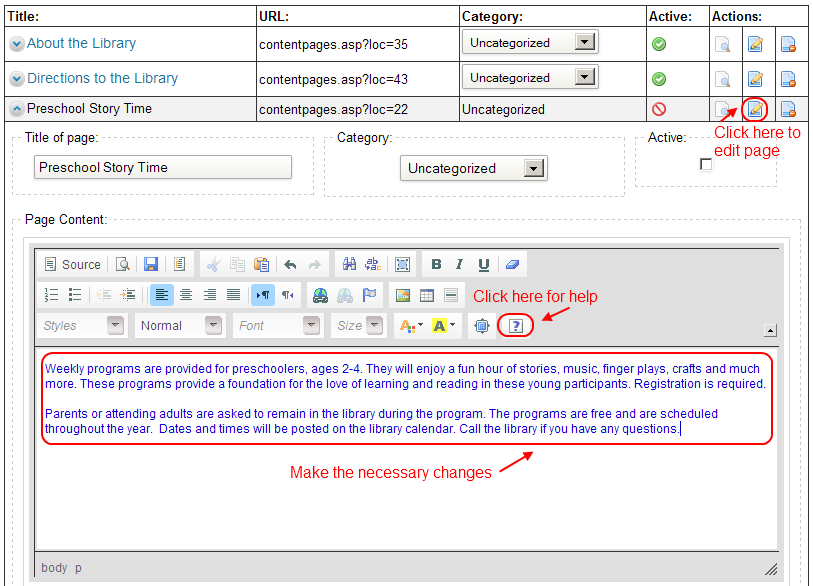813x586 pixels.
Task: Click the Save icon in editor toolbar
Action: (x=151, y=264)
